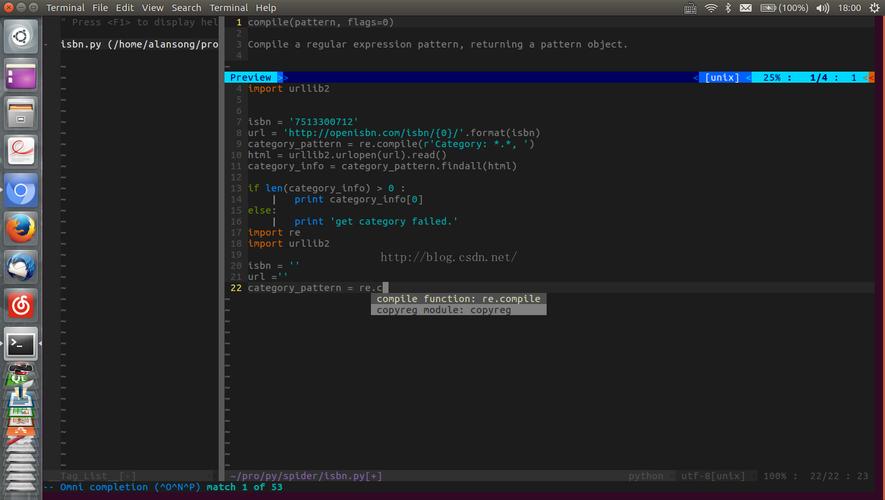Click 'import urllib2' on line 18

[288, 243]
